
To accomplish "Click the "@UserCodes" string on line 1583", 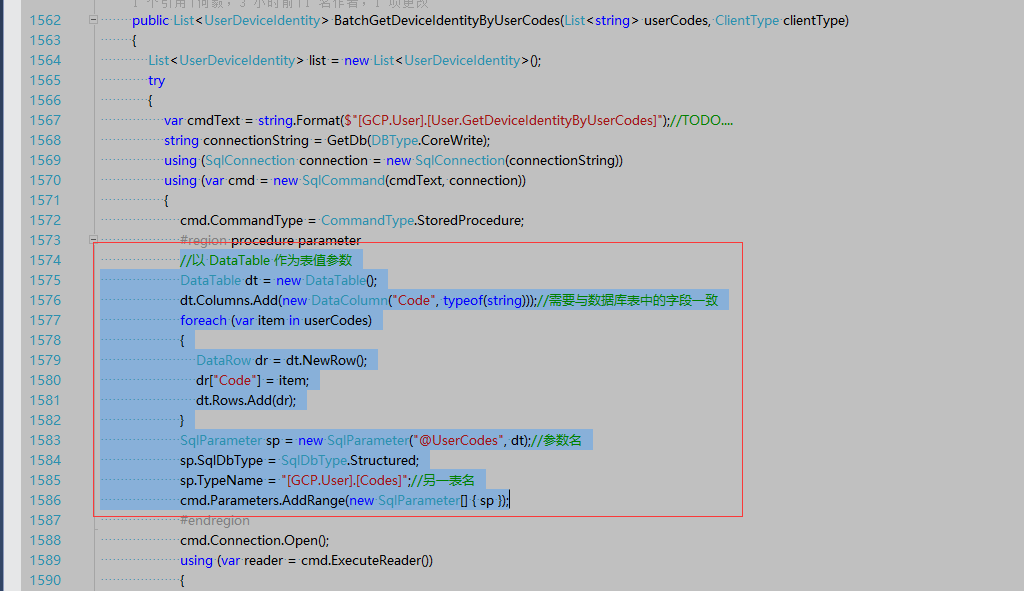I will (458, 440).
